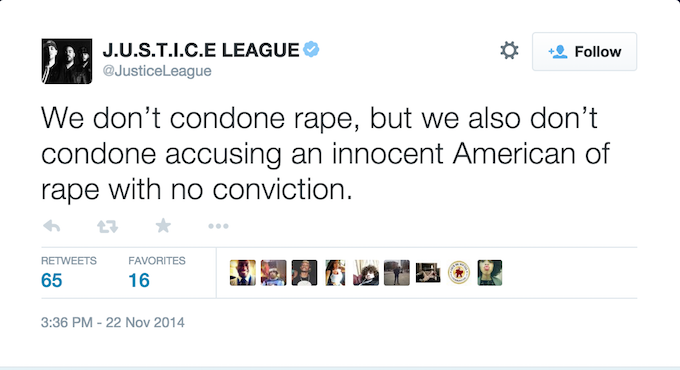Viewport: 680px width, 370px height.
Task: Open the circular seal logo avatar
Action: tap(459, 273)
